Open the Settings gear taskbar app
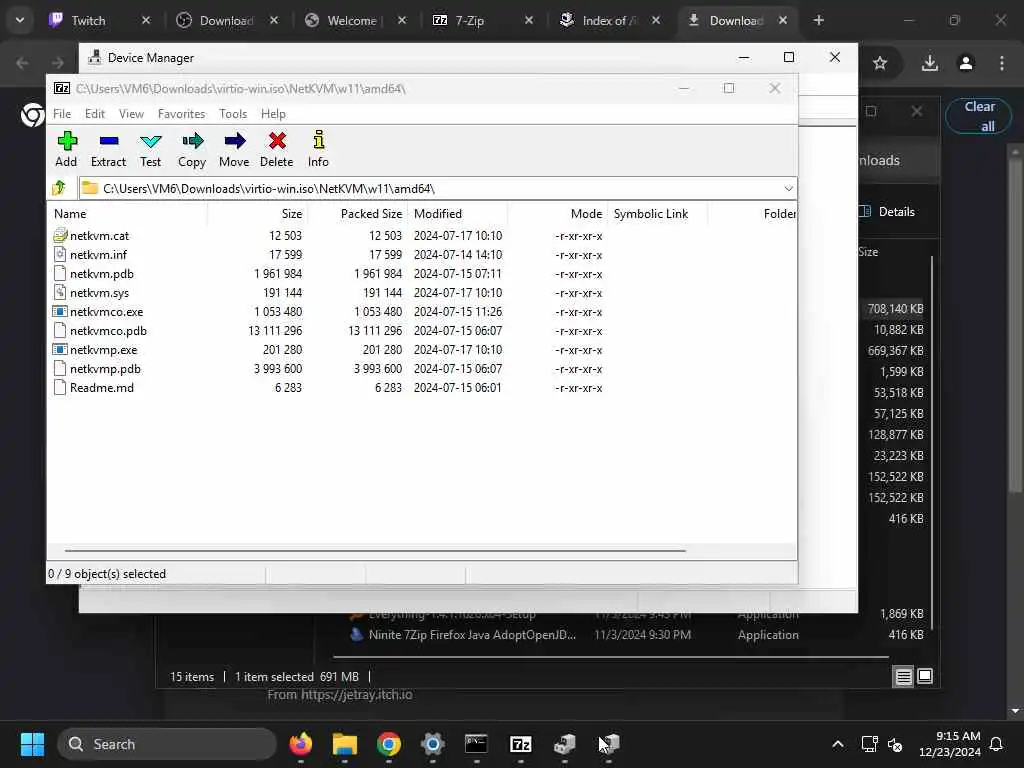Image resolution: width=1024 pixels, height=768 pixels. pyautogui.click(x=432, y=744)
